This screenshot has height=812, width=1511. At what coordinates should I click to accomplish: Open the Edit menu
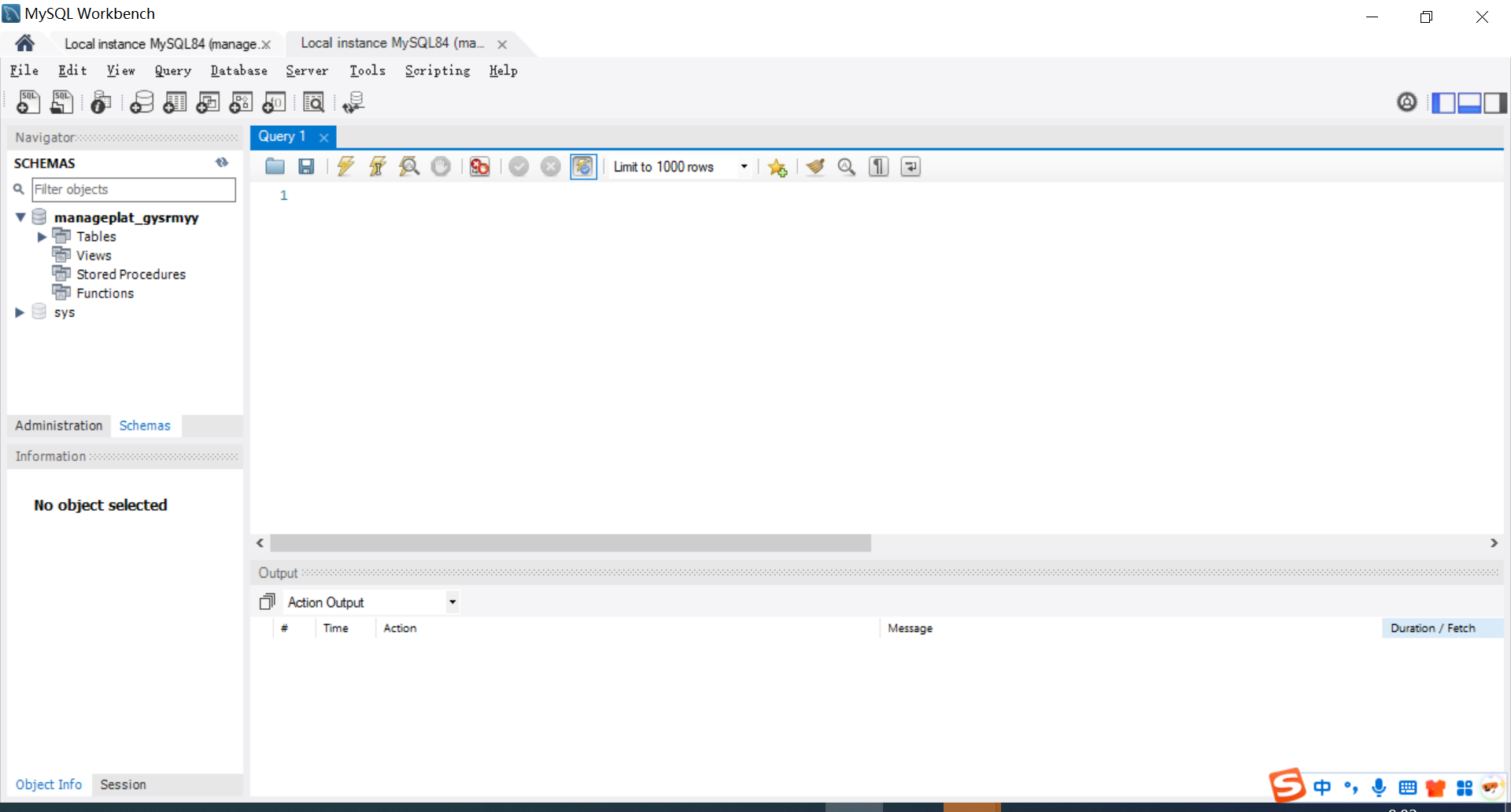click(72, 70)
